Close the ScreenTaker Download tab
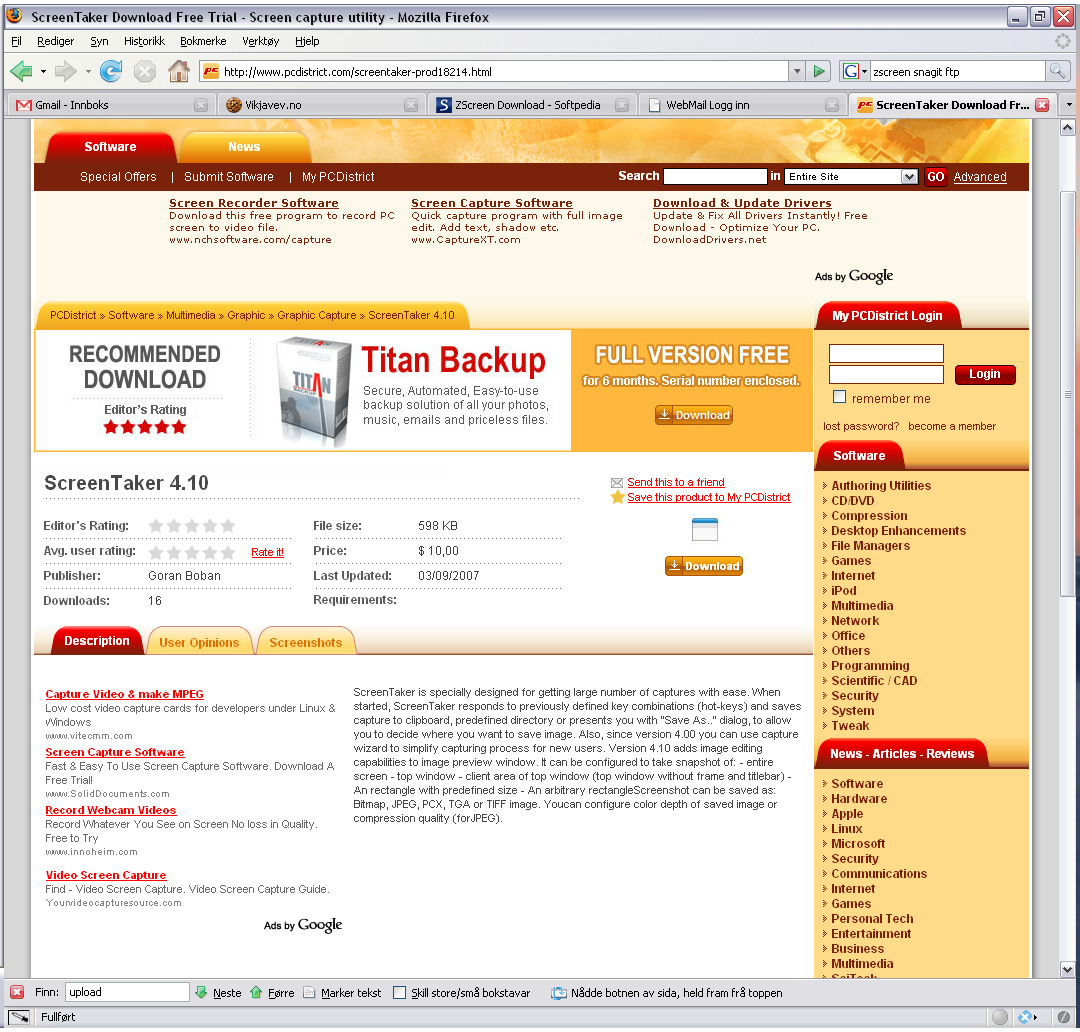Viewport: 1080px width, 1032px height. [1042, 105]
